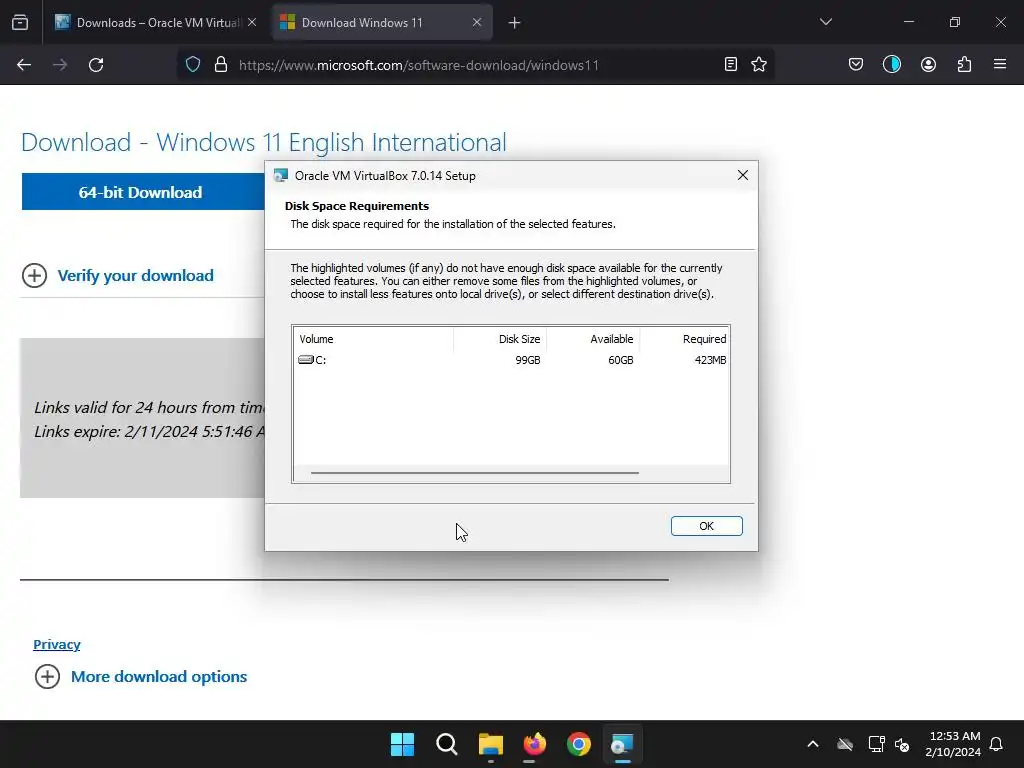Click the network status tray icon

coord(876,744)
